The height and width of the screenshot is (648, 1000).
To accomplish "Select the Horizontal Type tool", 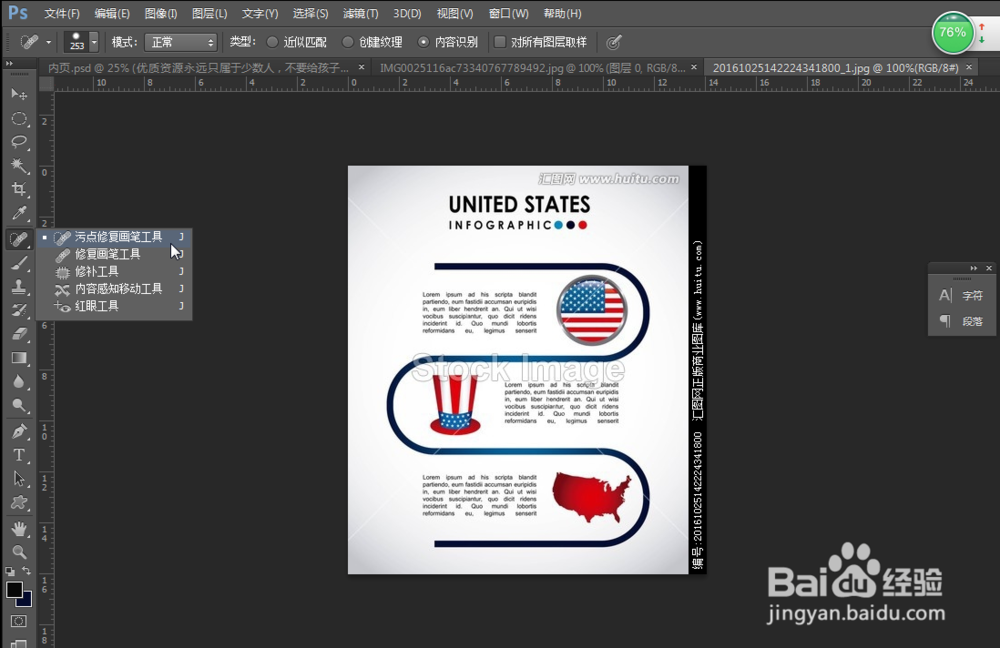I will (x=19, y=455).
